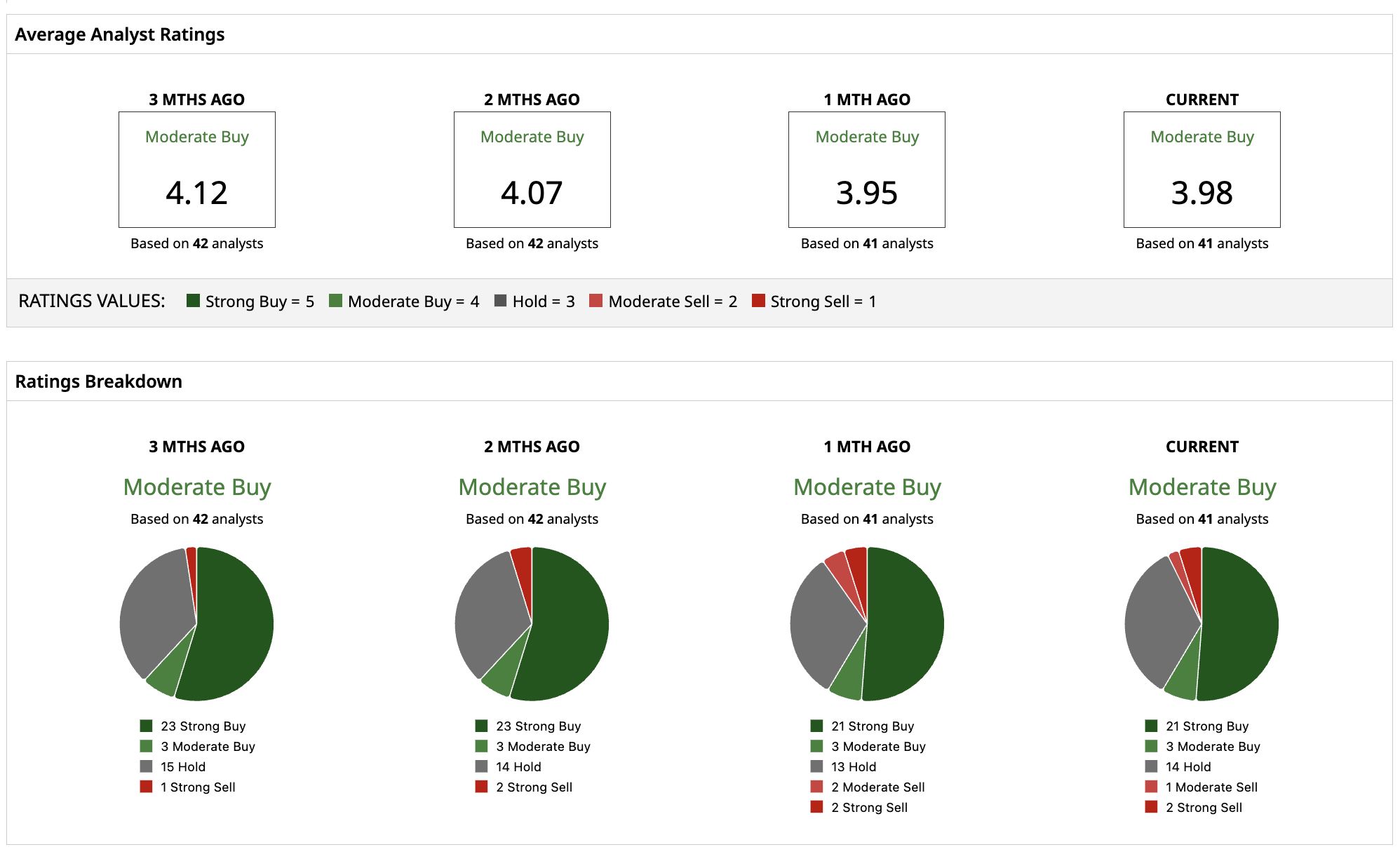Image resolution: width=1400 pixels, height=854 pixels.
Task: Click the 1 Strong Sell legend icon
Action: coord(146,787)
